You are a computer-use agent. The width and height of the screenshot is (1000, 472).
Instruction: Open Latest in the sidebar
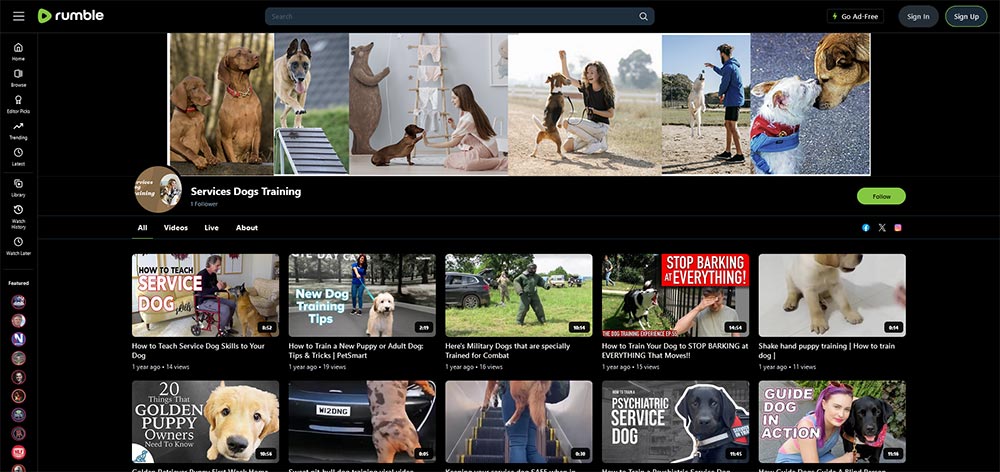click(x=18, y=157)
